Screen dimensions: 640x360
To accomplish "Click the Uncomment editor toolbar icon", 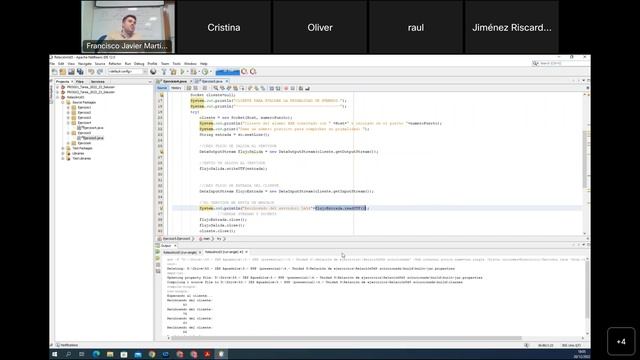I will (x=307, y=88).
